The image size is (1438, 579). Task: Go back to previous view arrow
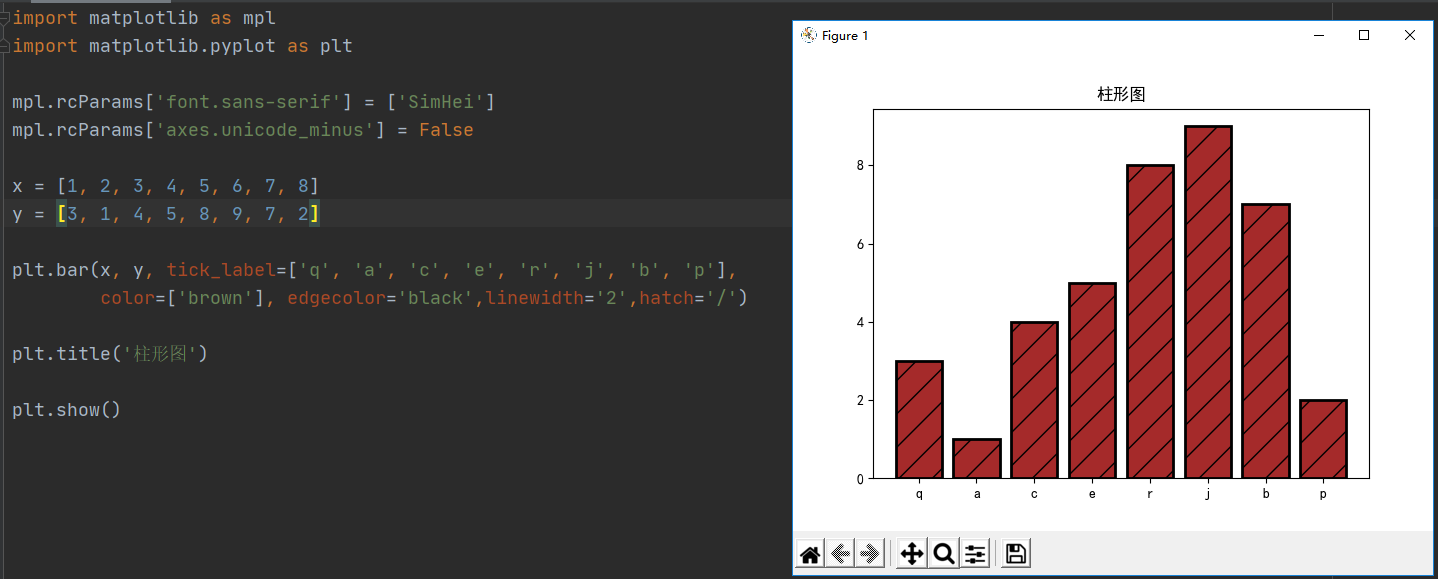tap(840, 554)
